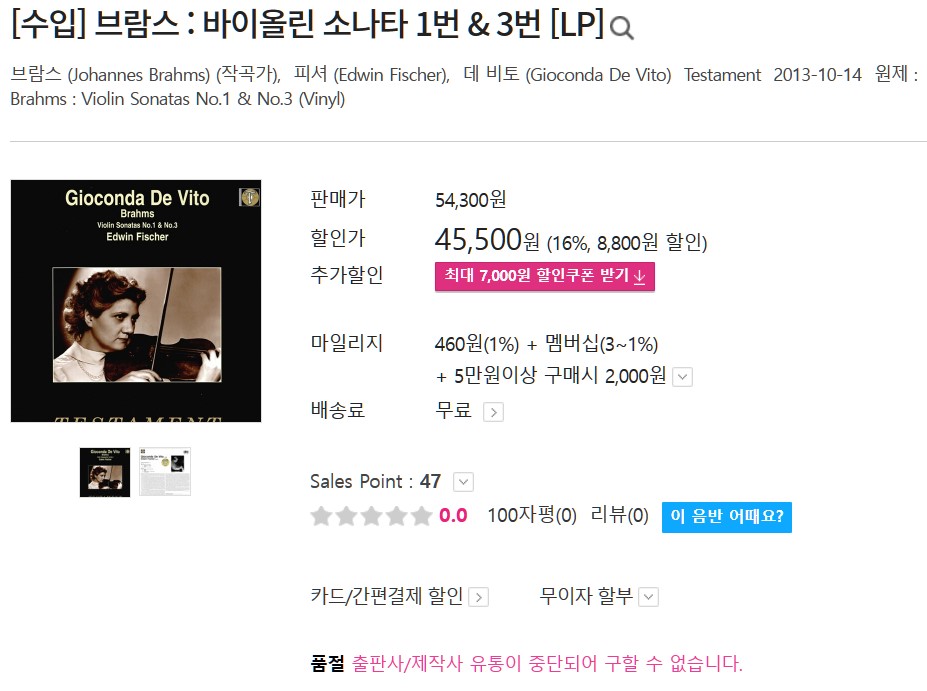Click the 카드/간편결제 할인 text
The image size is (927, 691).
tap(387, 596)
